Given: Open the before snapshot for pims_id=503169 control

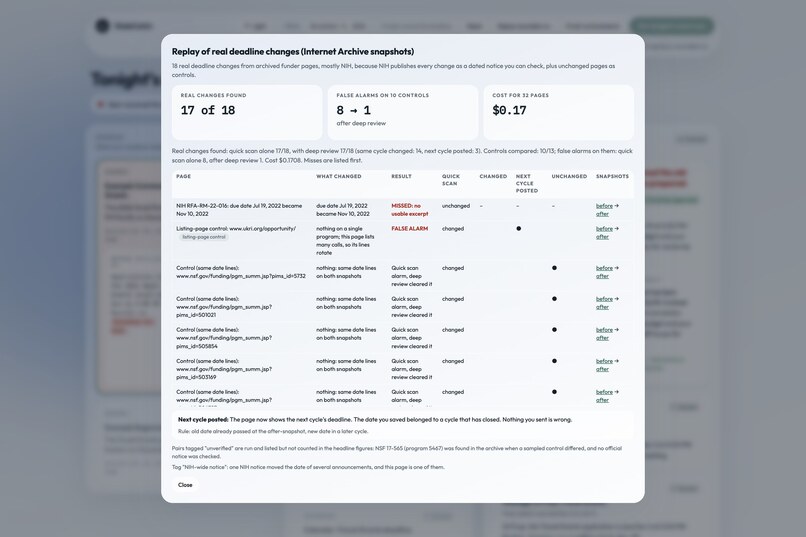Looking at the screenshot, I should [604, 361].
